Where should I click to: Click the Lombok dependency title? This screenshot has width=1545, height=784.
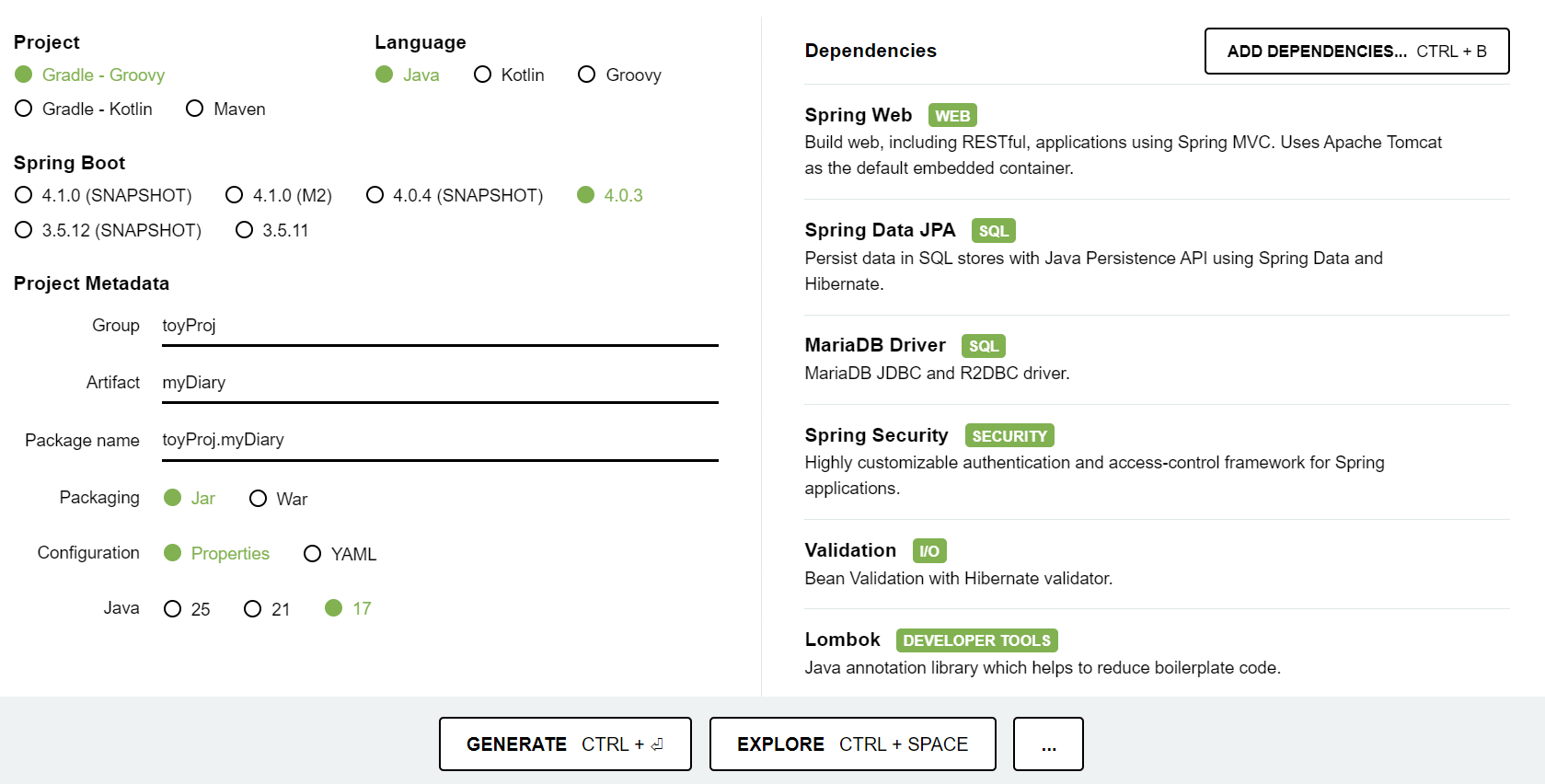point(843,640)
